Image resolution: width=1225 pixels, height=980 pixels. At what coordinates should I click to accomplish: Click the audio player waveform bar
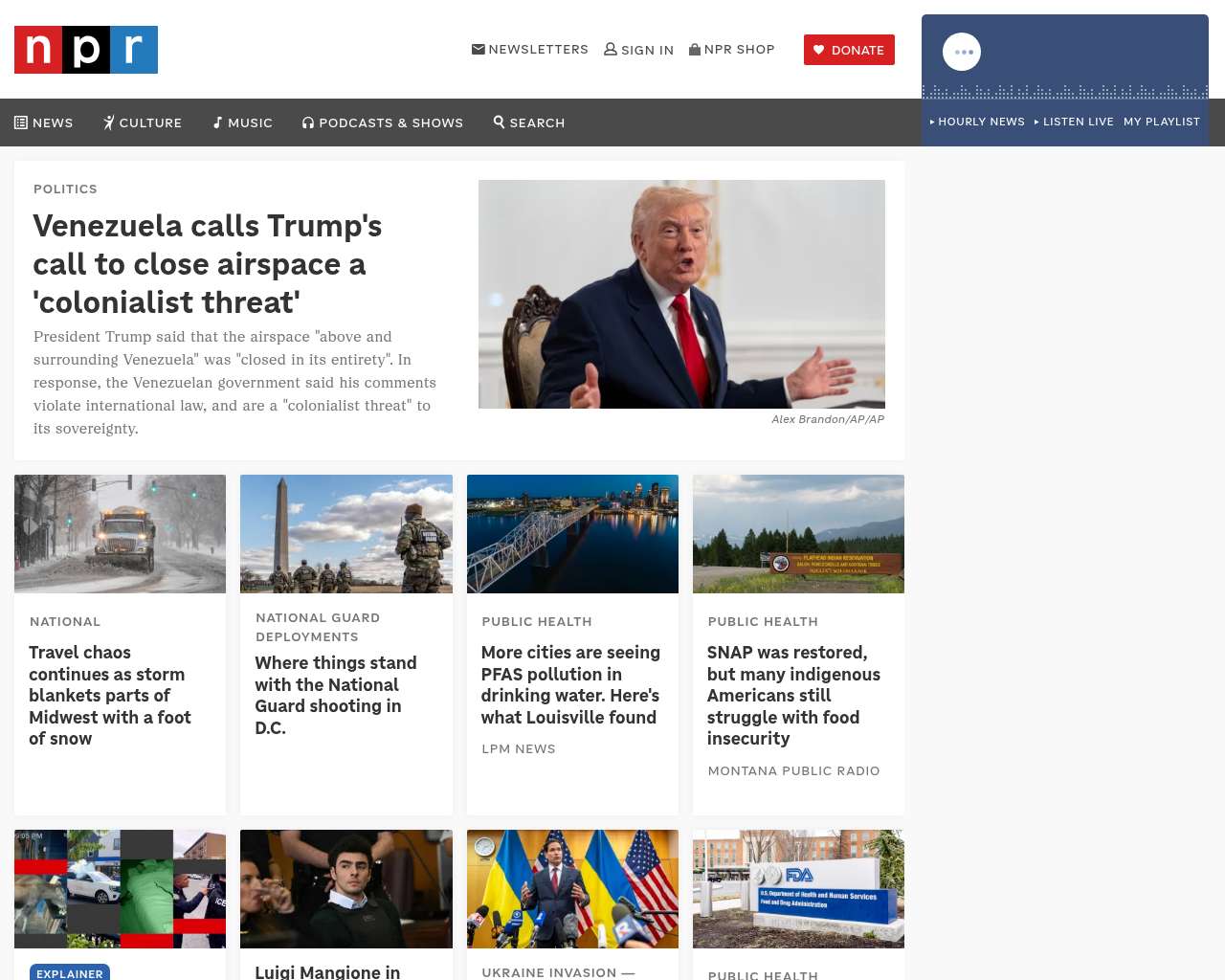click(1065, 92)
